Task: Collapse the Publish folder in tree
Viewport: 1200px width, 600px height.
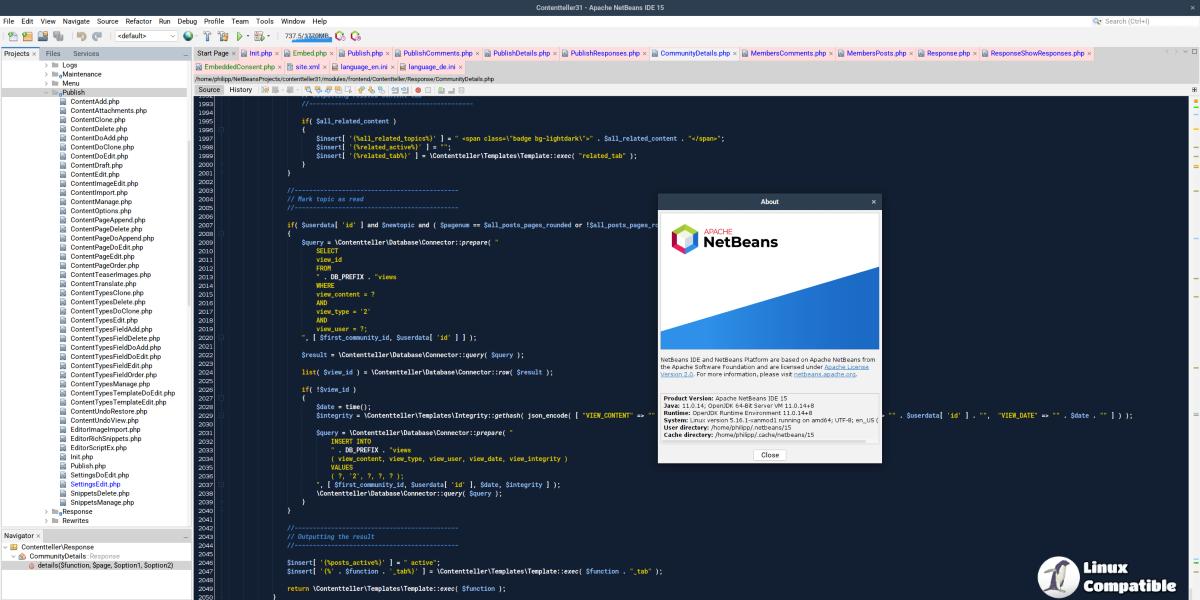Action: 46,92
